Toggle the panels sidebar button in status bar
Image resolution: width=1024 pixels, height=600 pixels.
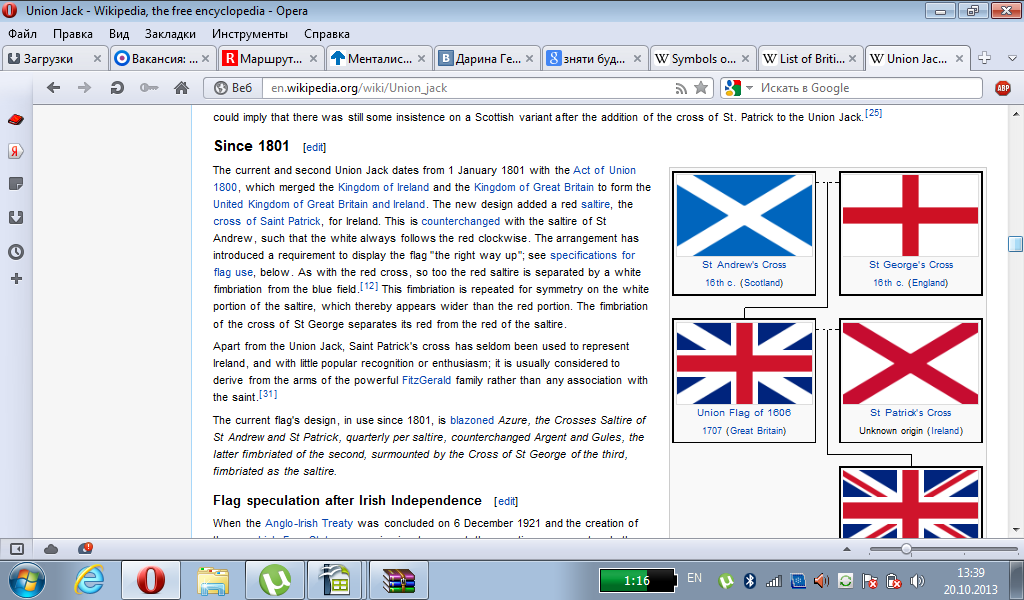tap(16, 549)
